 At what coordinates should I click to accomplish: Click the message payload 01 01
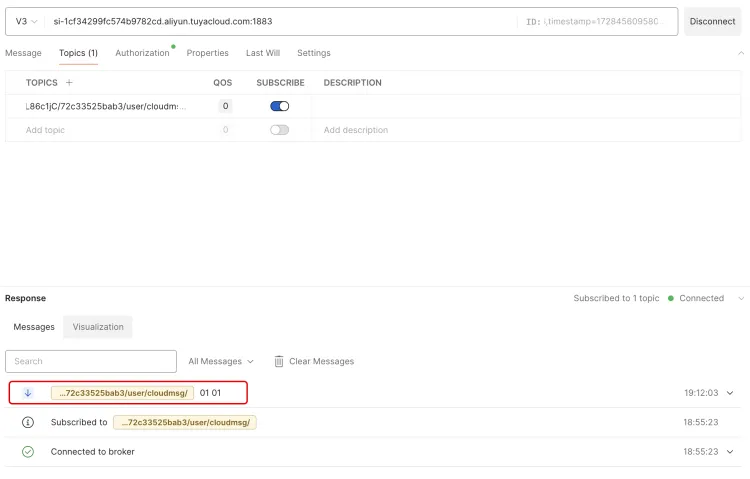pyautogui.click(x=210, y=393)
